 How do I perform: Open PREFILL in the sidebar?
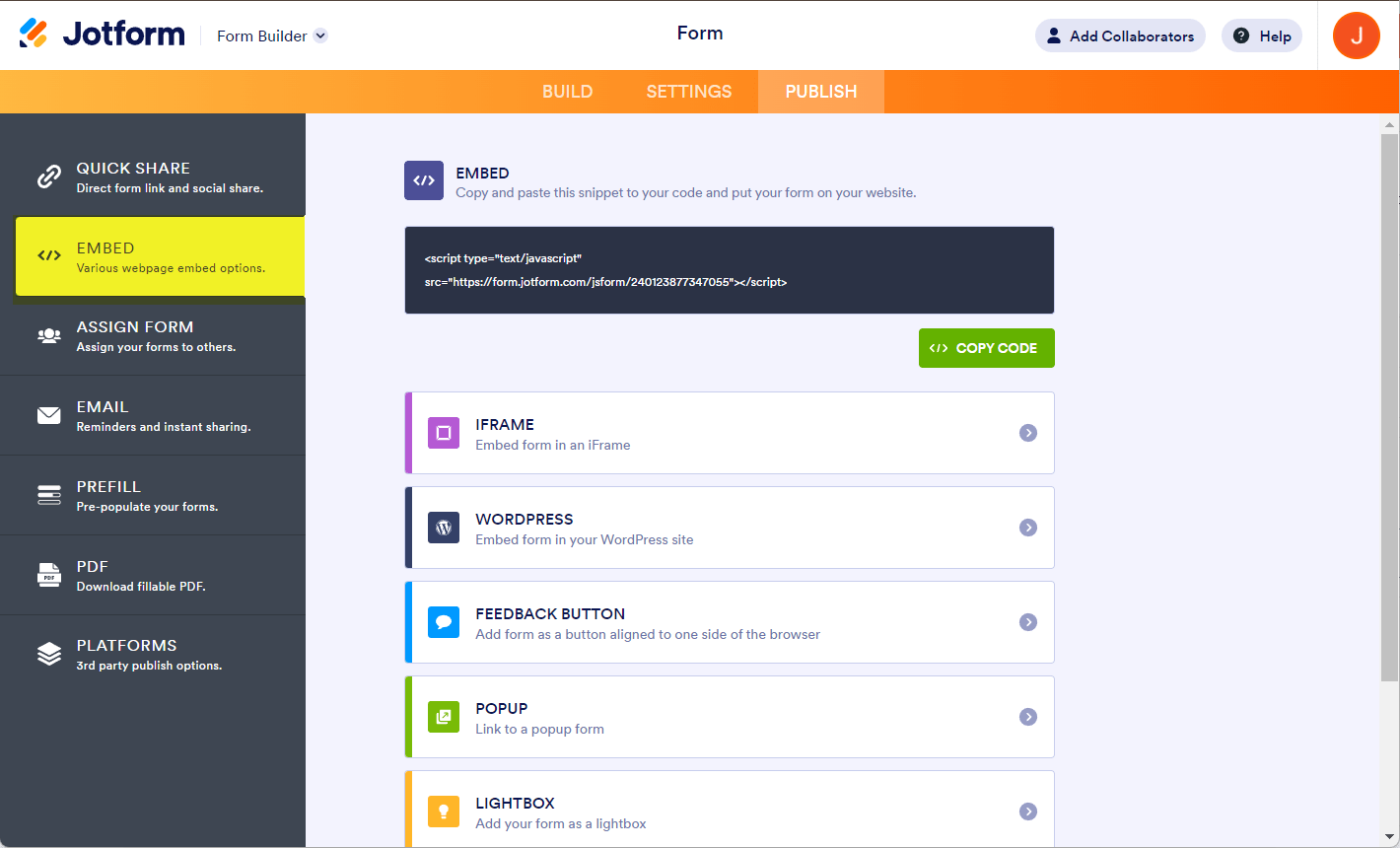coord(153,495)
